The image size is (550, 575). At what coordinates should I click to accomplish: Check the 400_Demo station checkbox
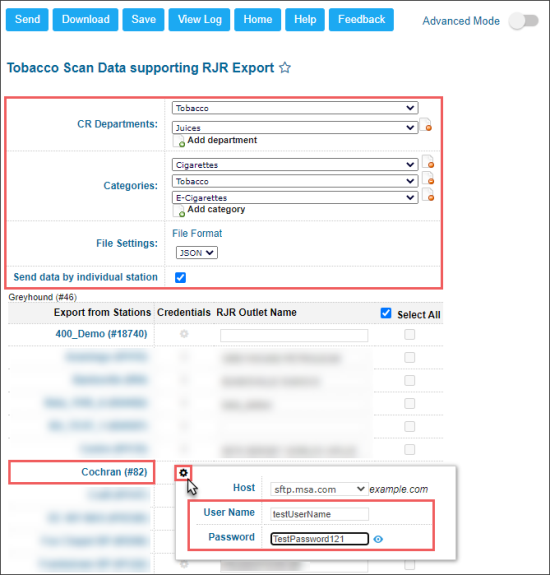coord(410,334)
